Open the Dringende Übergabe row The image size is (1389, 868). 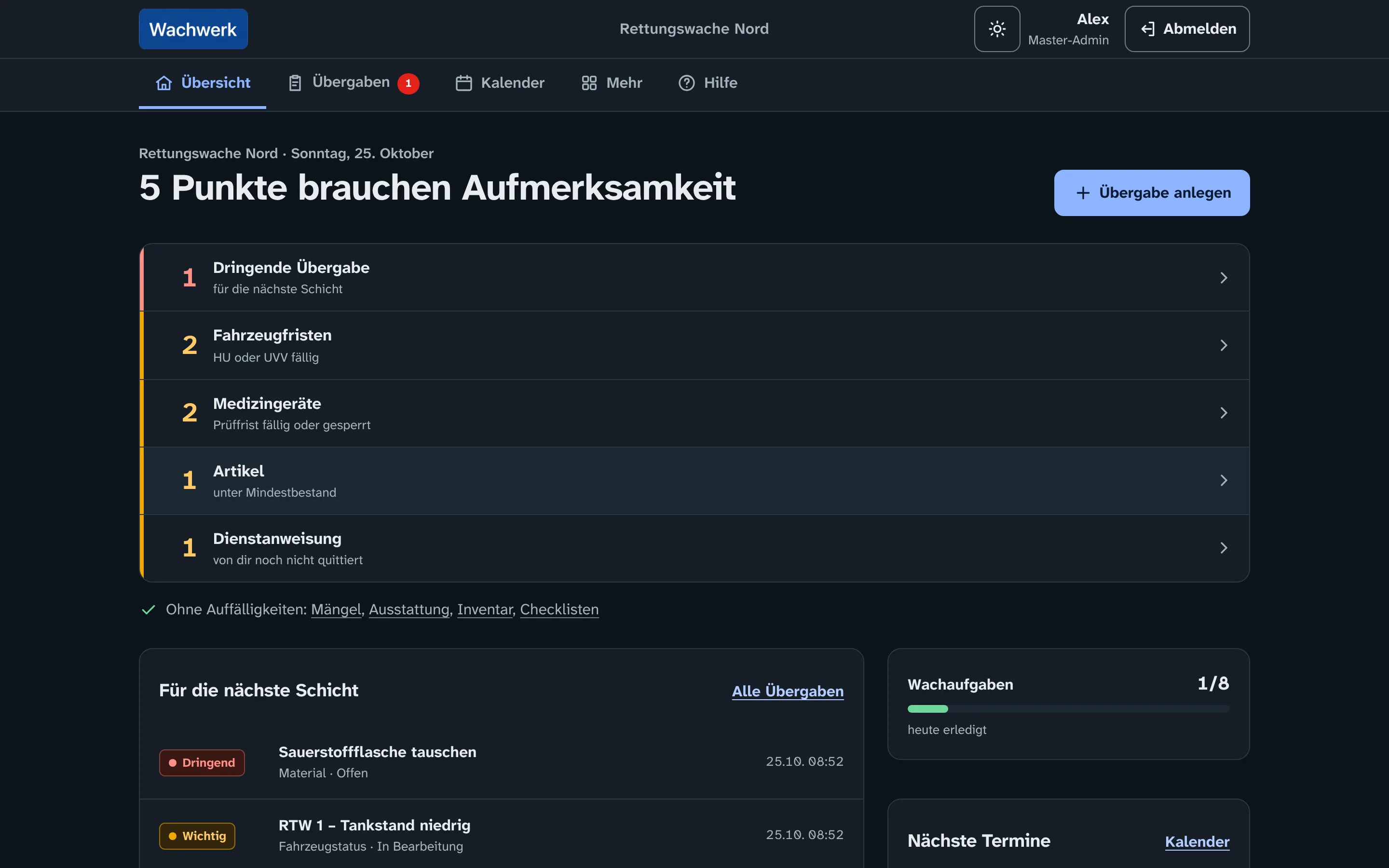(x=694, y=278)
